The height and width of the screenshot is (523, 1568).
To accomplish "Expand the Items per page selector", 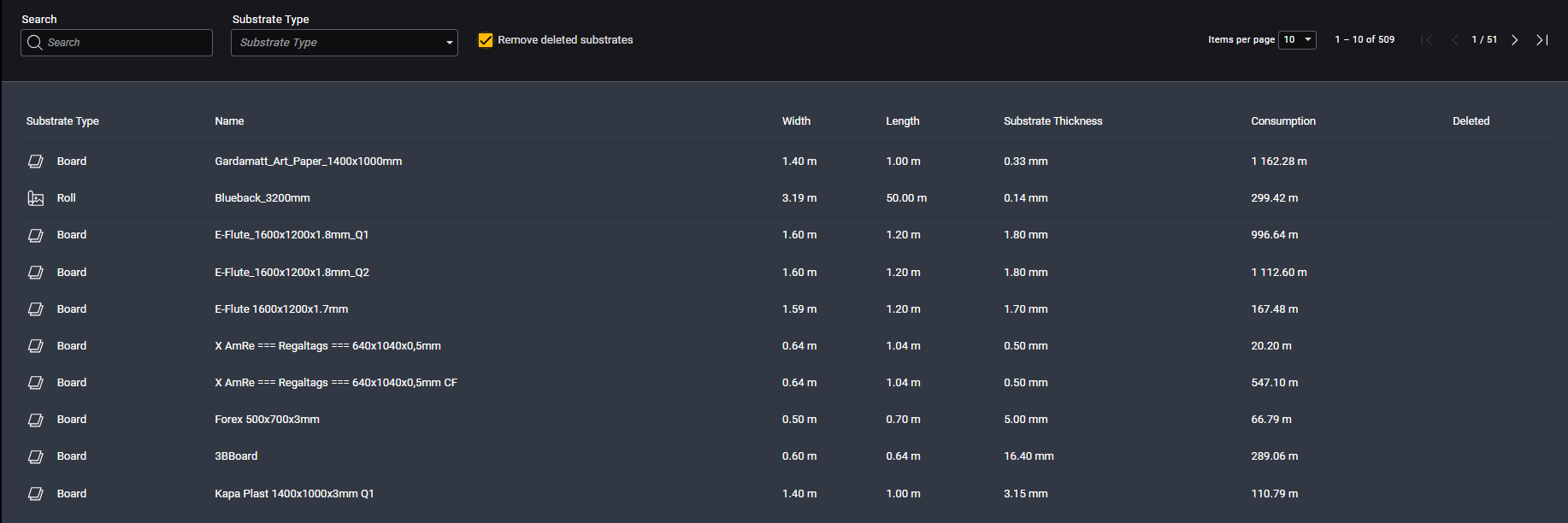I will click(x=1296, y=40).
